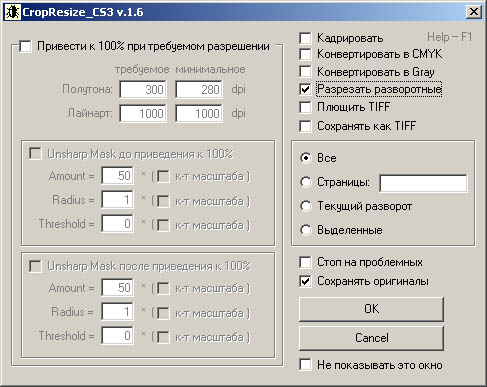
Task: Click the bug icon in the title bar
Action: point(12,12)
